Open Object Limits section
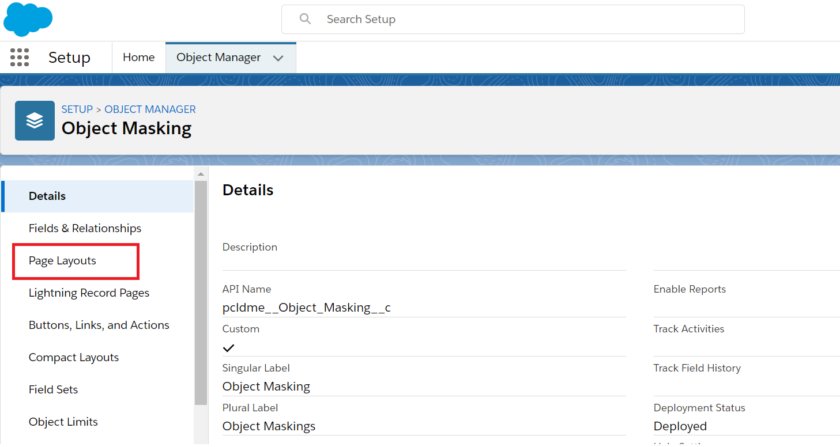Image resolution: width=840 pixels, height=447 pixels. [x=63, y=422]
